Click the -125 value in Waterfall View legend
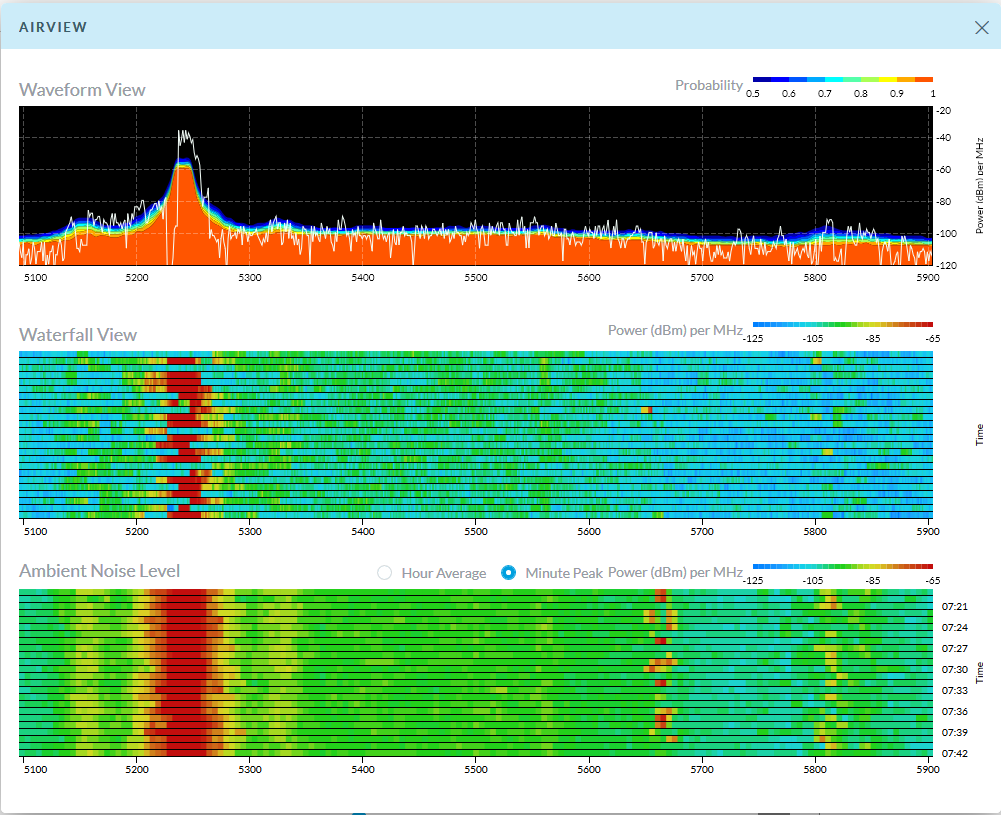The image size is (1001, 815). click(753, 339)
